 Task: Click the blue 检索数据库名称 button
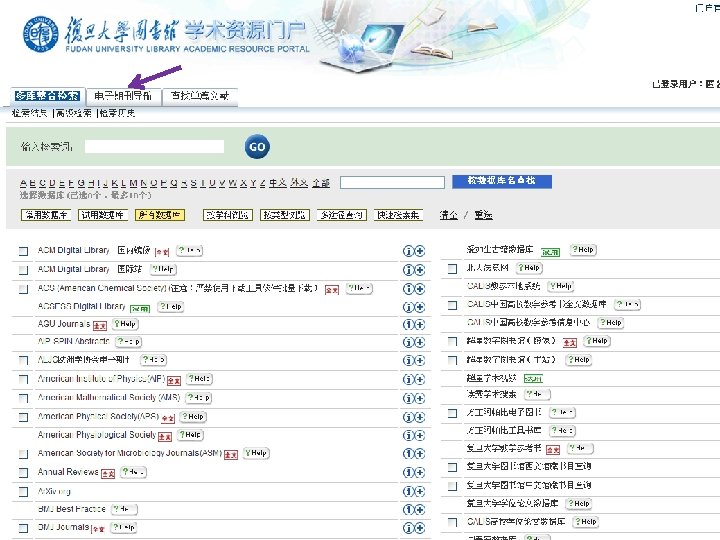(x=502, y=181)
